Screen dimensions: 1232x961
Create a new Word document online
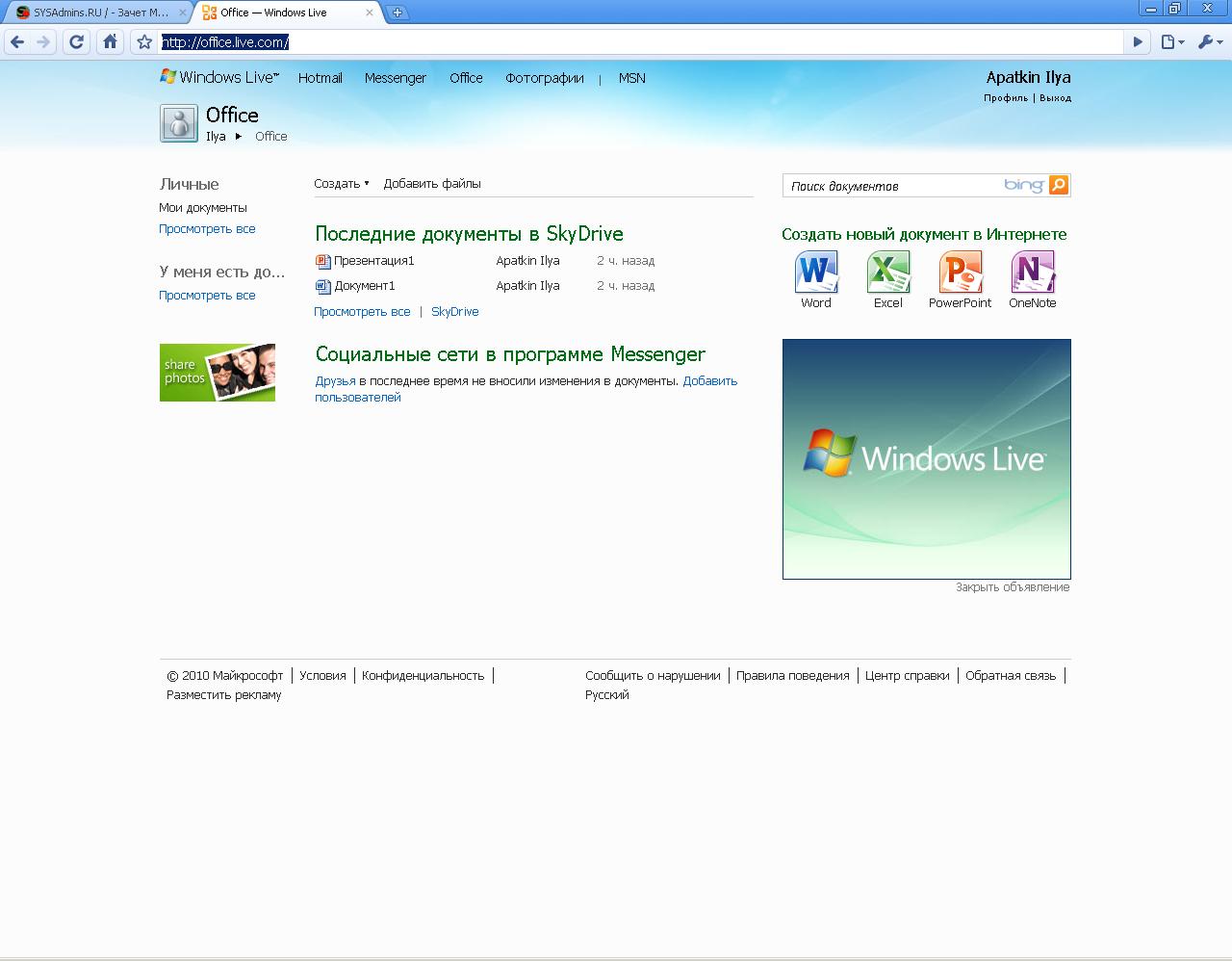click(x=816, y=279)
